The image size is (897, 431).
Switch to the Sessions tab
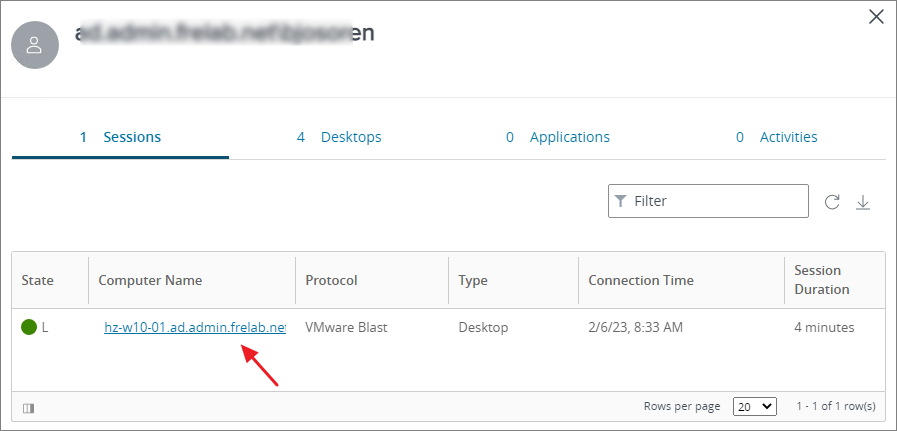coord(121,137)
